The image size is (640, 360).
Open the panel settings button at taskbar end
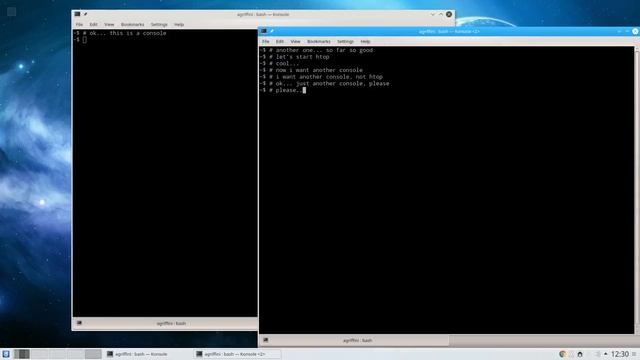(634, 354)
